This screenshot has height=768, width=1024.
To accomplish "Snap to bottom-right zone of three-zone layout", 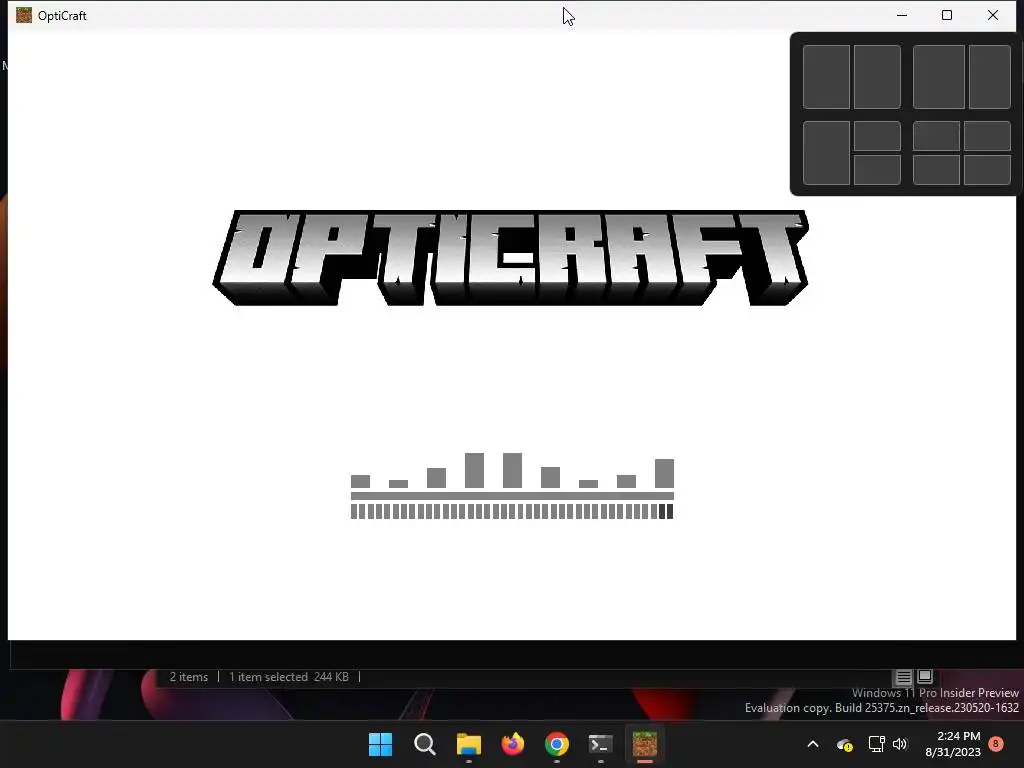I will click(x=877, y=170).
